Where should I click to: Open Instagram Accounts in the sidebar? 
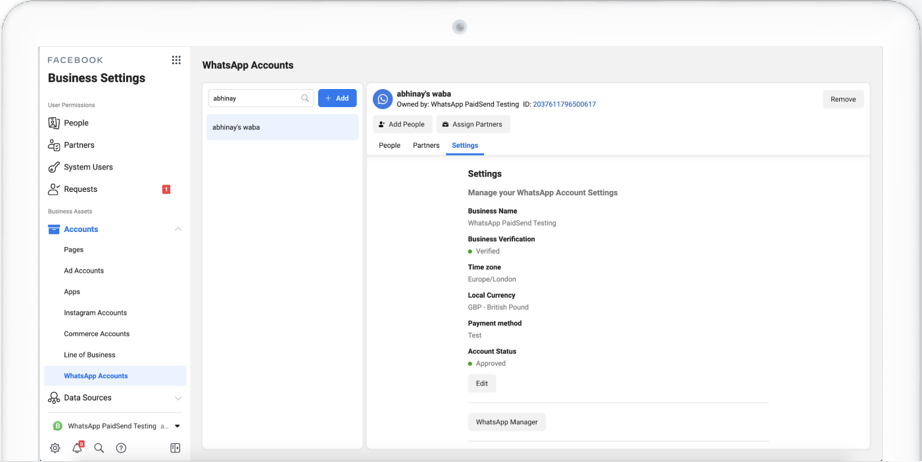point(95,313)
